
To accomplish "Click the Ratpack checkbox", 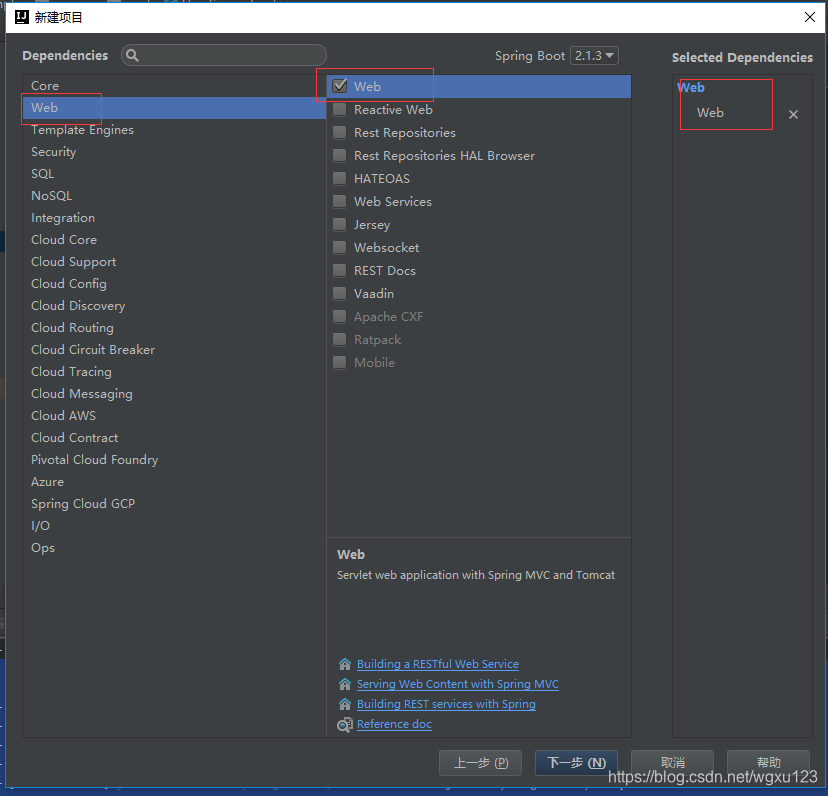I will coord(340,339).
